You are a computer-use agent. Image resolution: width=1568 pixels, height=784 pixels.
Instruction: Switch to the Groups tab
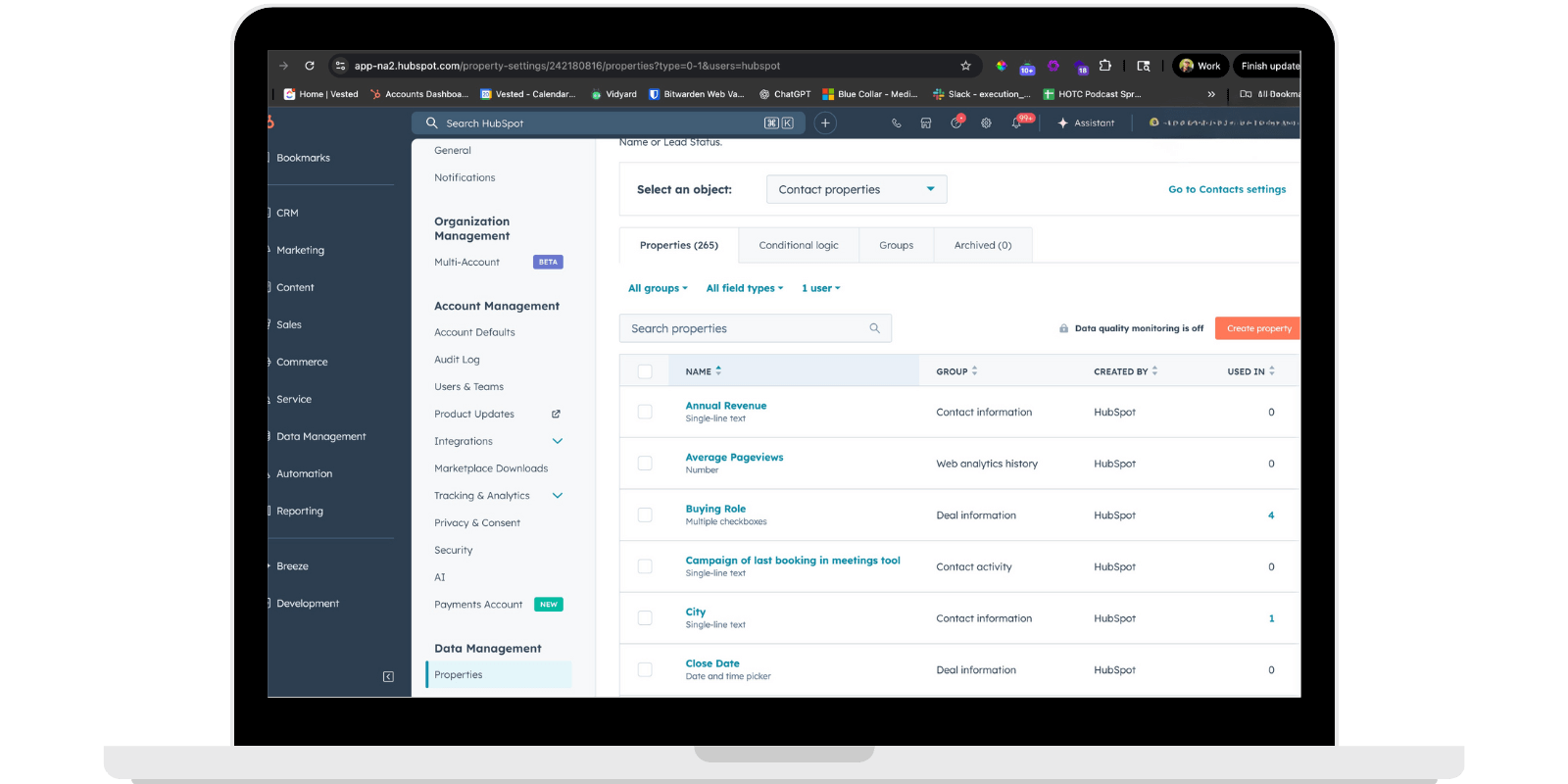click(896, 245)
